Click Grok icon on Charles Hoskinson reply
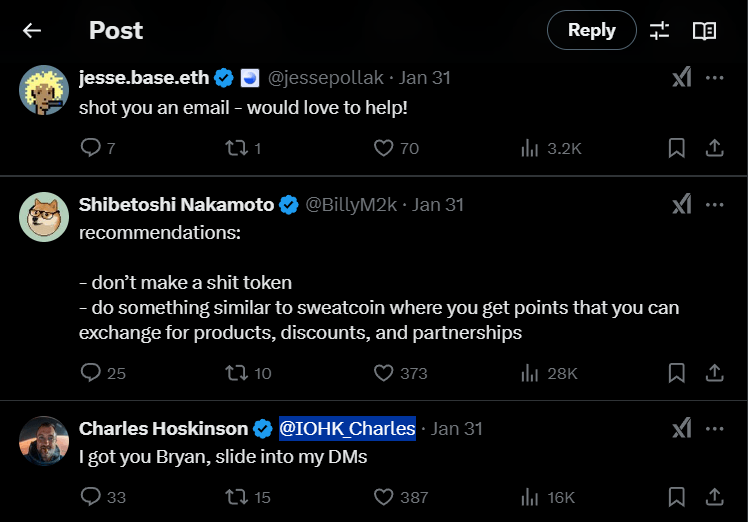 click(681, 428)
